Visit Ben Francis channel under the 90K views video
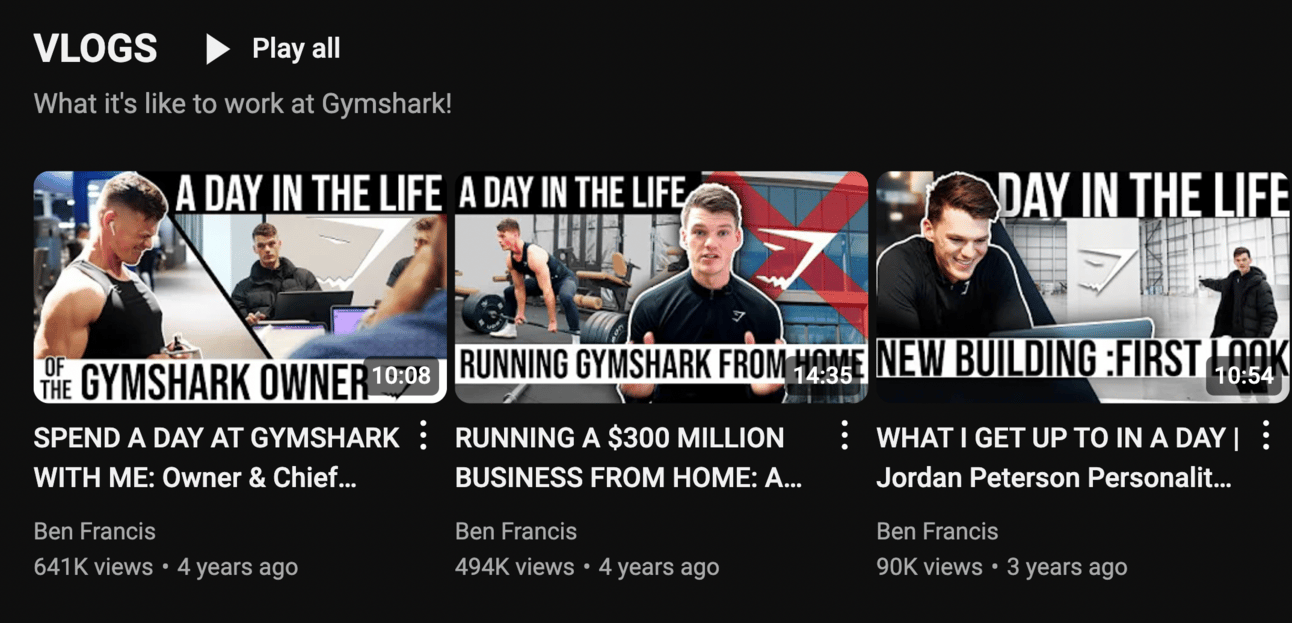The image size is (1292, 623). [x=937, y=531]
